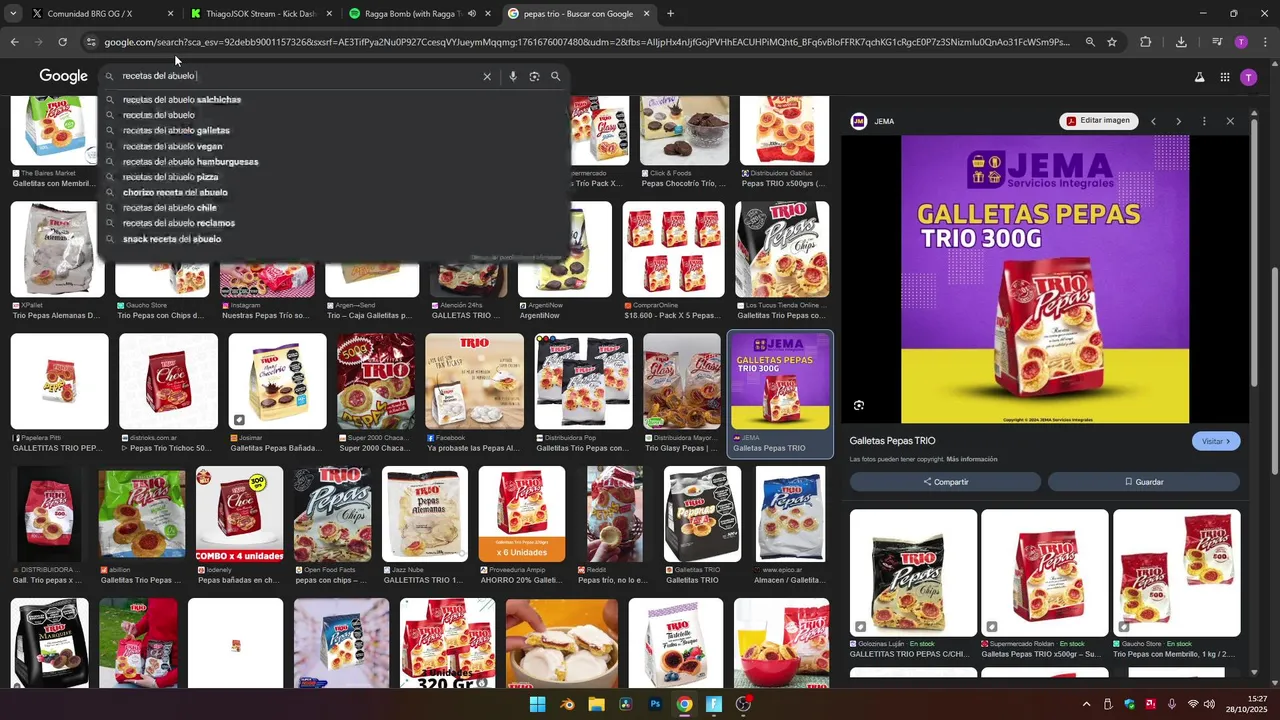Open the Chrome tab search dropdown
1280x720 pixels.
15,14
